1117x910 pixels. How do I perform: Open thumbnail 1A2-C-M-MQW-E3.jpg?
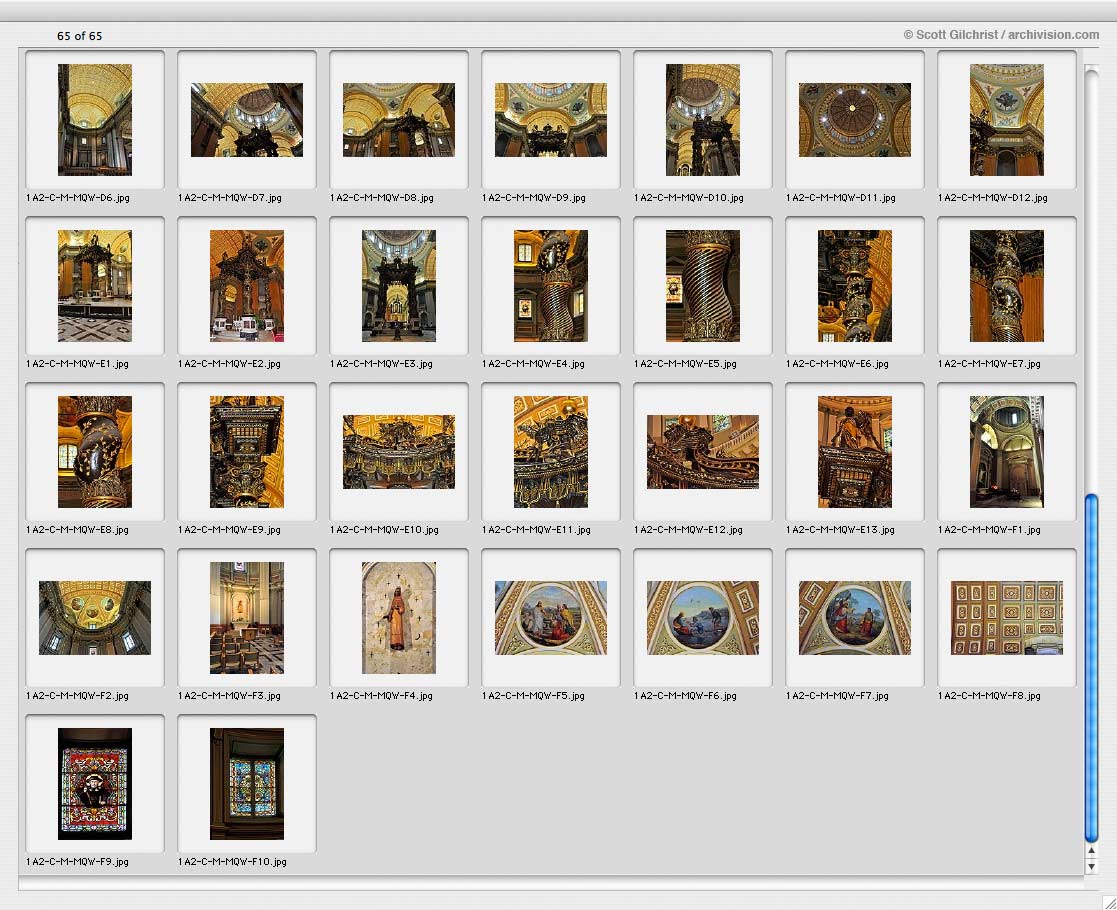(x=399, y=286)
